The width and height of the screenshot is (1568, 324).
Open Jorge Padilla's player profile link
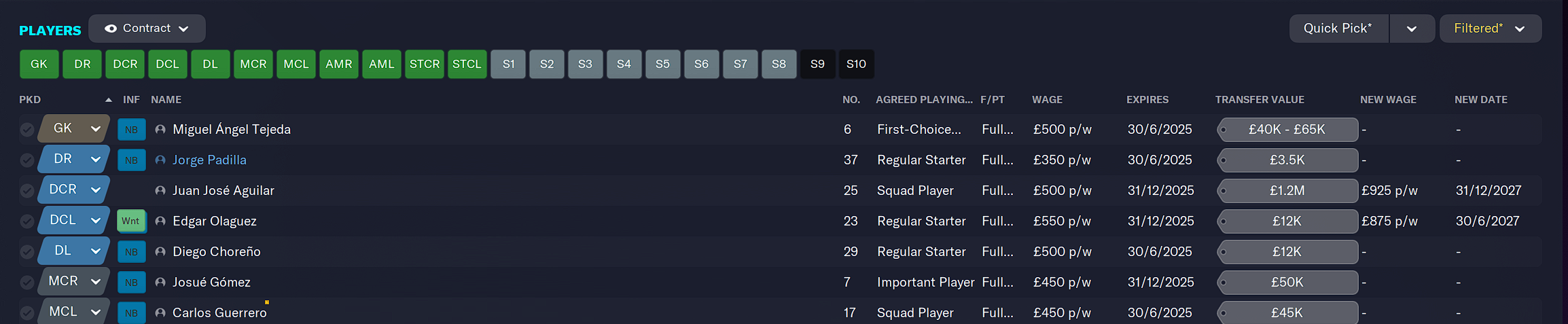coord(209,160)
